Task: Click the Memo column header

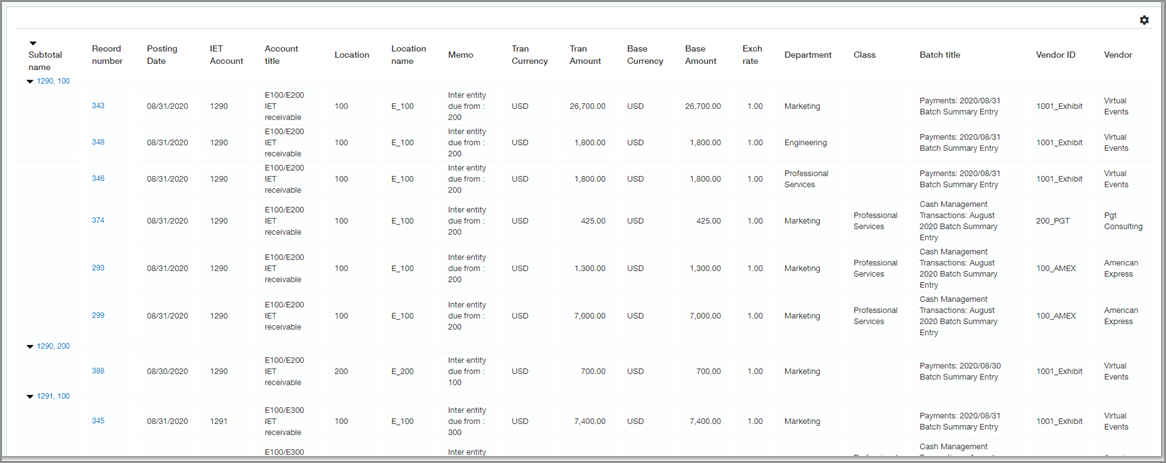Action: pyautogui.click(x=460, y=55)
